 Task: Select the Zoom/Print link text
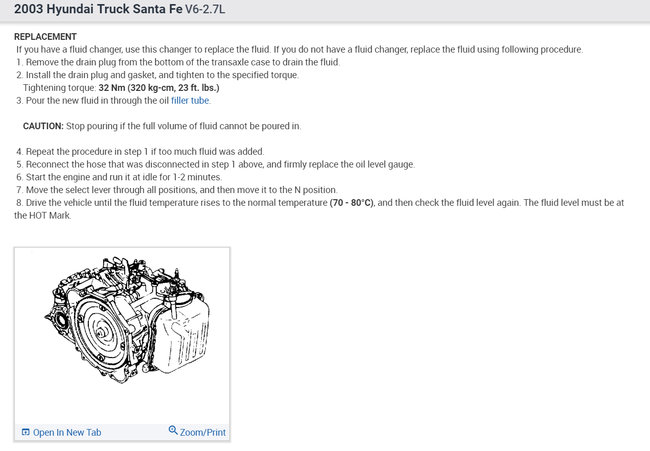(x=203, y=432)
